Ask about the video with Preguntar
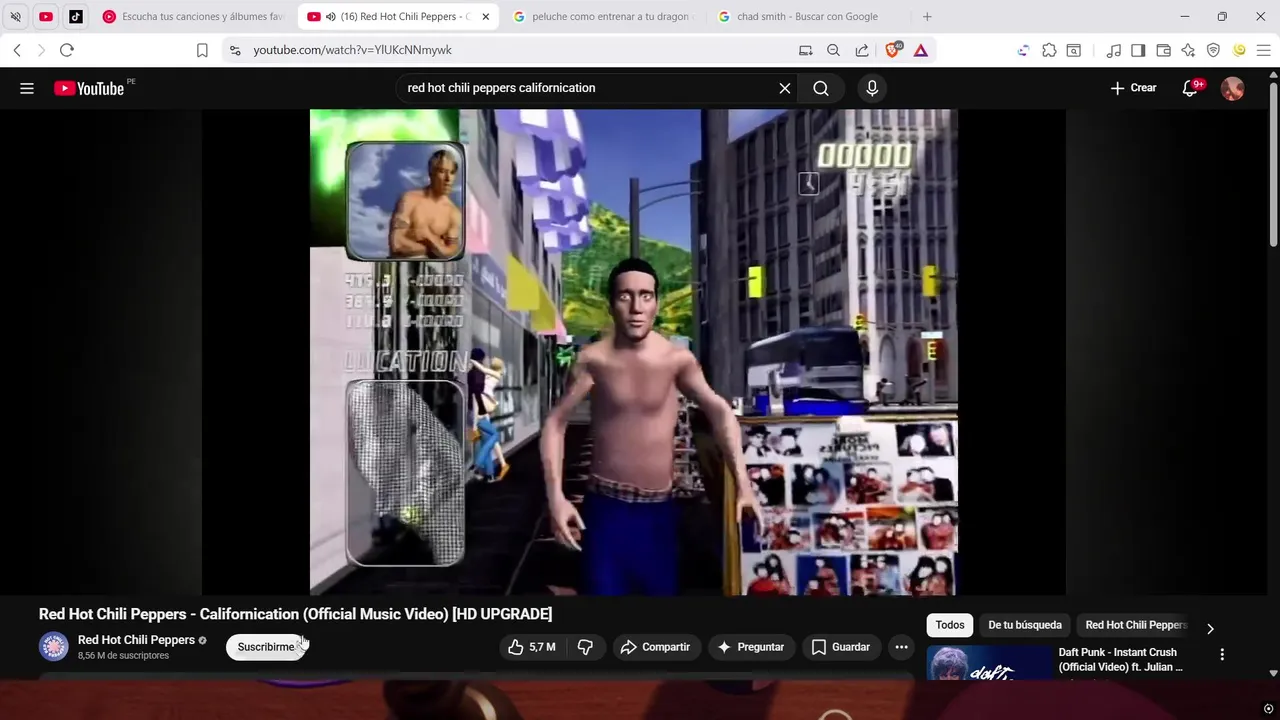The width and height of the screenshot is (1280, 720). (751, 647)
